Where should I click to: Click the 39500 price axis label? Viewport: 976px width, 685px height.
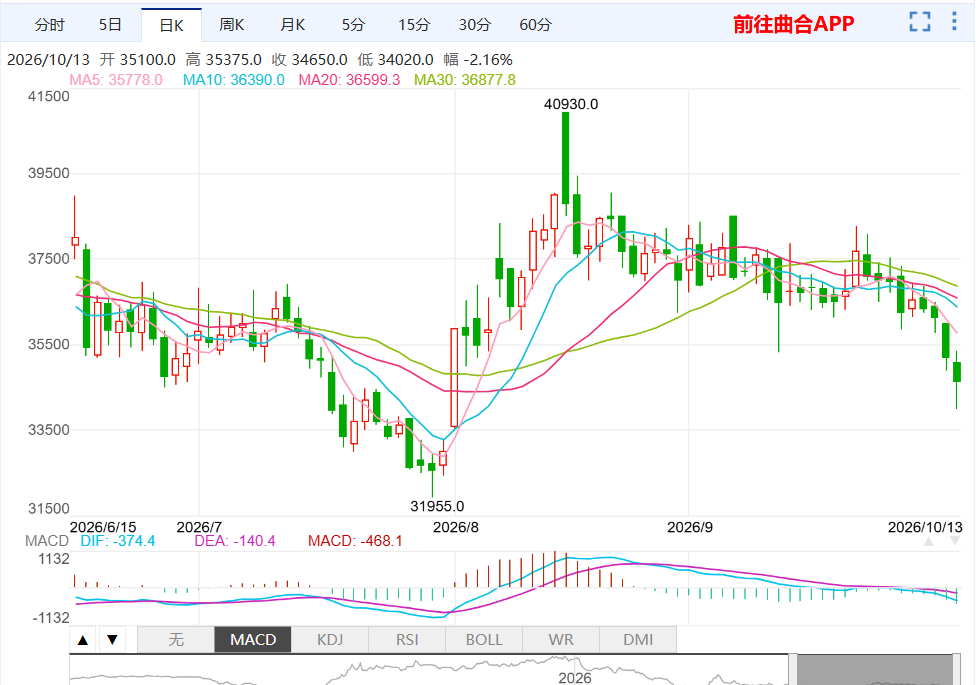(x=49, y=173)
